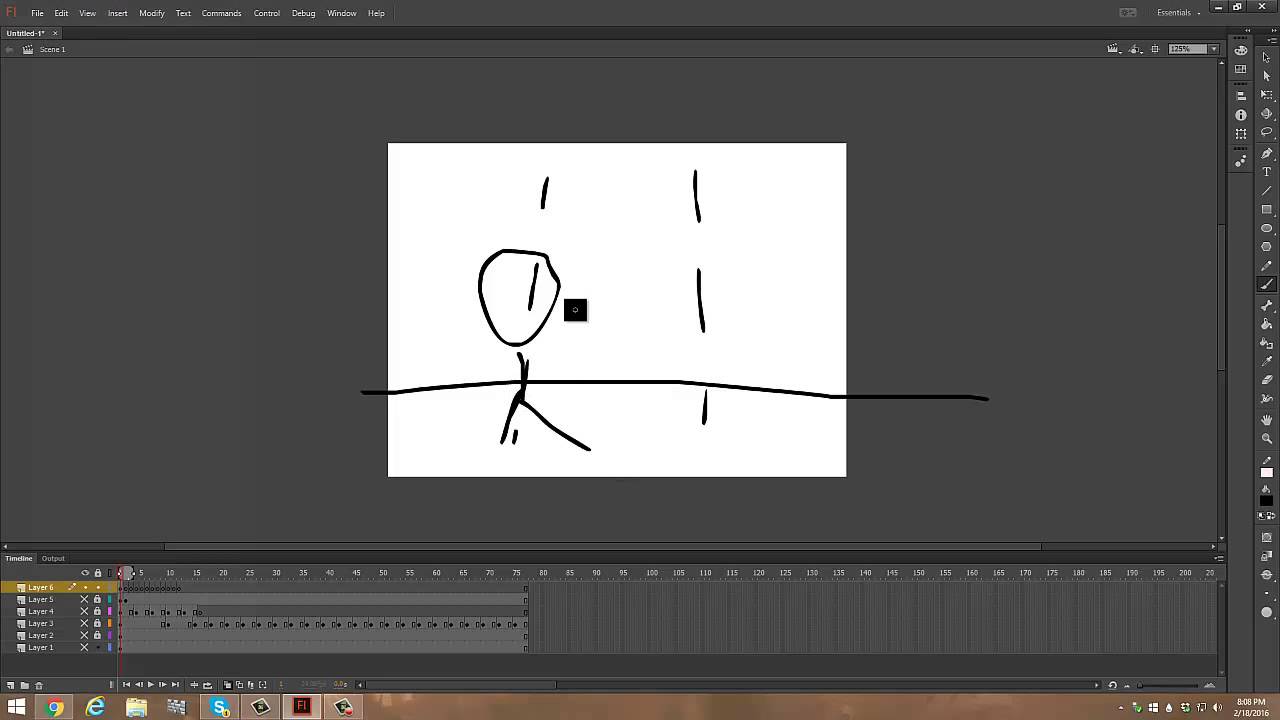Image resolution: width=1280 pixels, height=720 pixels.
Task: Open the collapsed Align panel
Action: tap(1241, 96)
